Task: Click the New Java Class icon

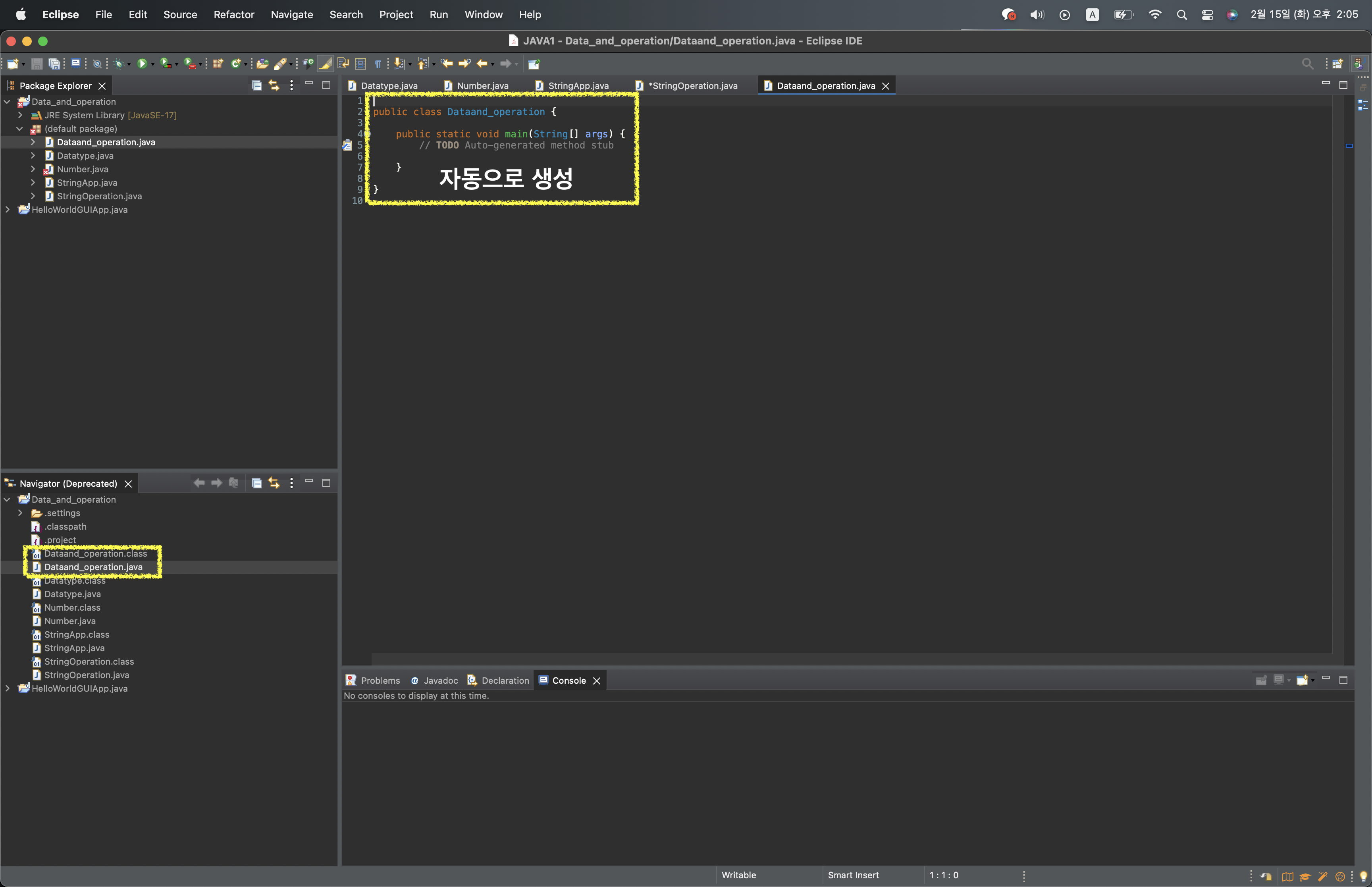Action: click(235, 64)
